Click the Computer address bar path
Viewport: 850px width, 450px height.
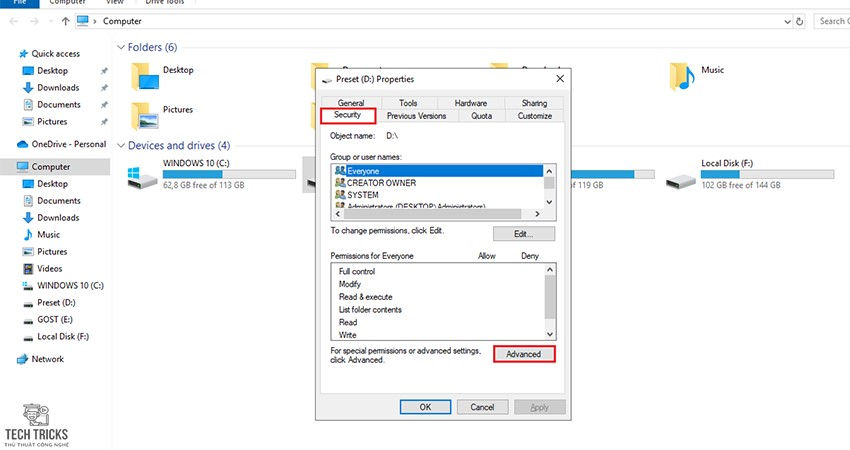[x=122, y=21]
